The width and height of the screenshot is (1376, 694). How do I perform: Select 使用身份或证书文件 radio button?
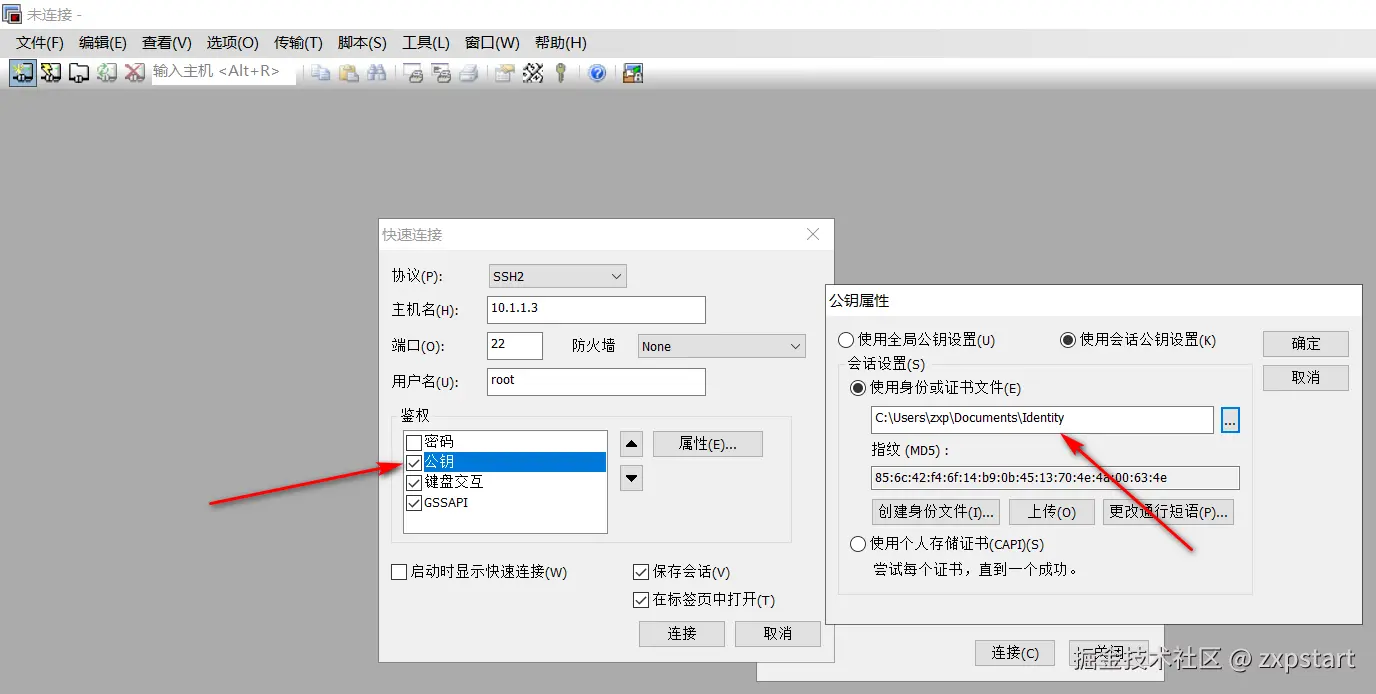(x=858, y=388)
